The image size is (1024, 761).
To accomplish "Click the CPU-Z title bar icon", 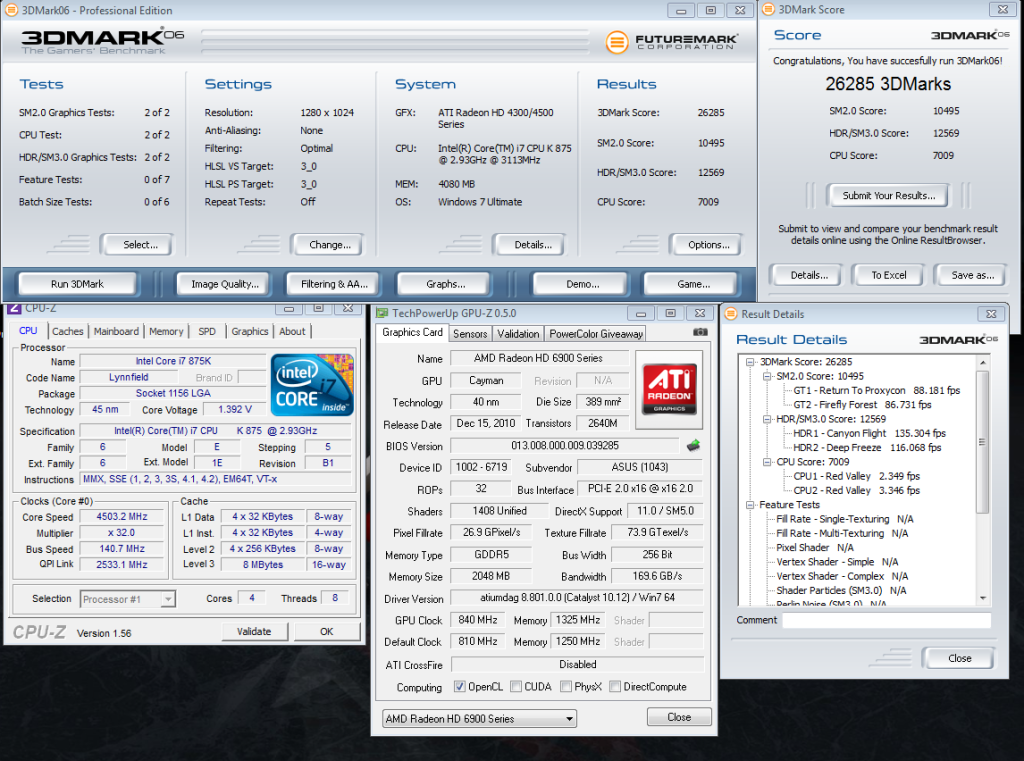I will 14,308.
